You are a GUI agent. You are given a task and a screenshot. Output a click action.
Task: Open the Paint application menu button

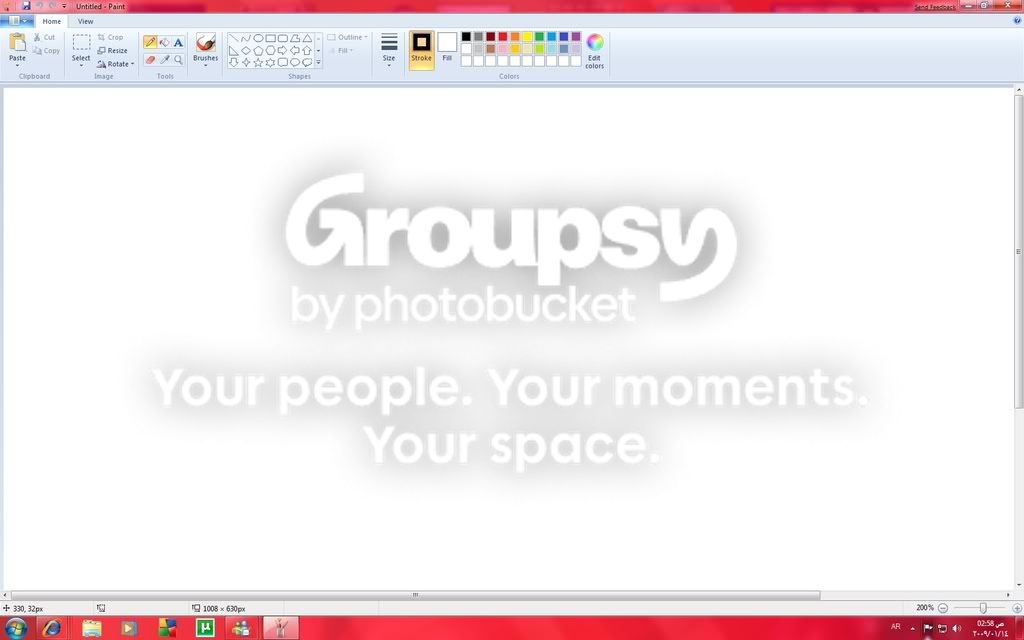tap(16, 21)
